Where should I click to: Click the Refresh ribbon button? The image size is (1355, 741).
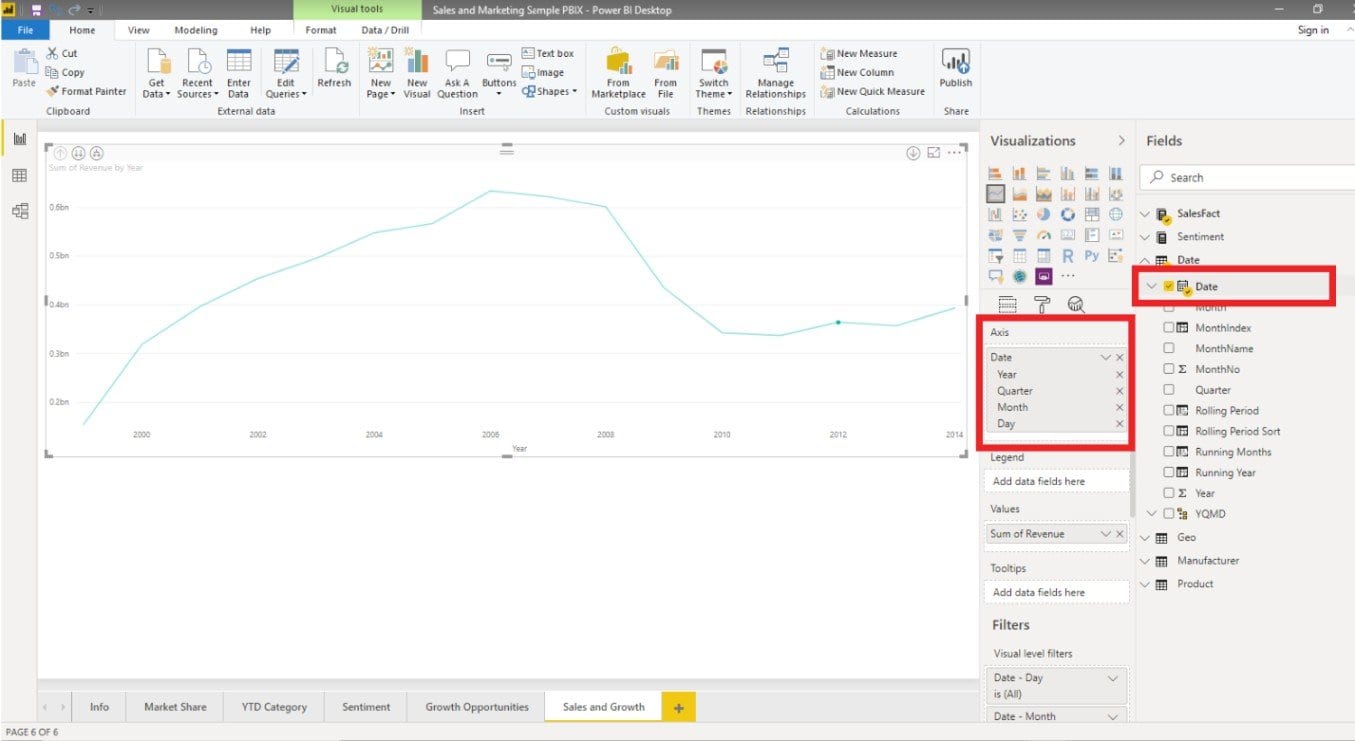tap(334, 69)
